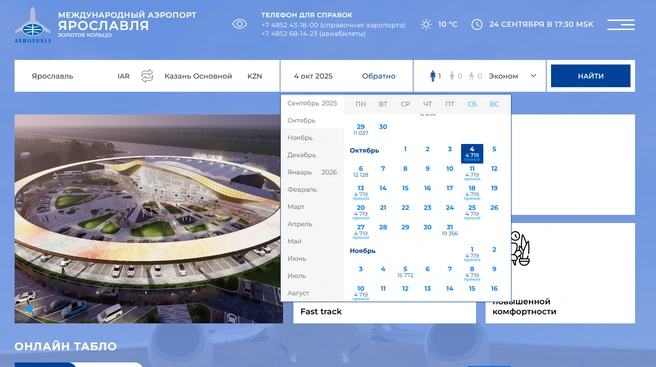656x367 pixels.
Task: Pick October 11 in calendar
Action: [472, 172]
